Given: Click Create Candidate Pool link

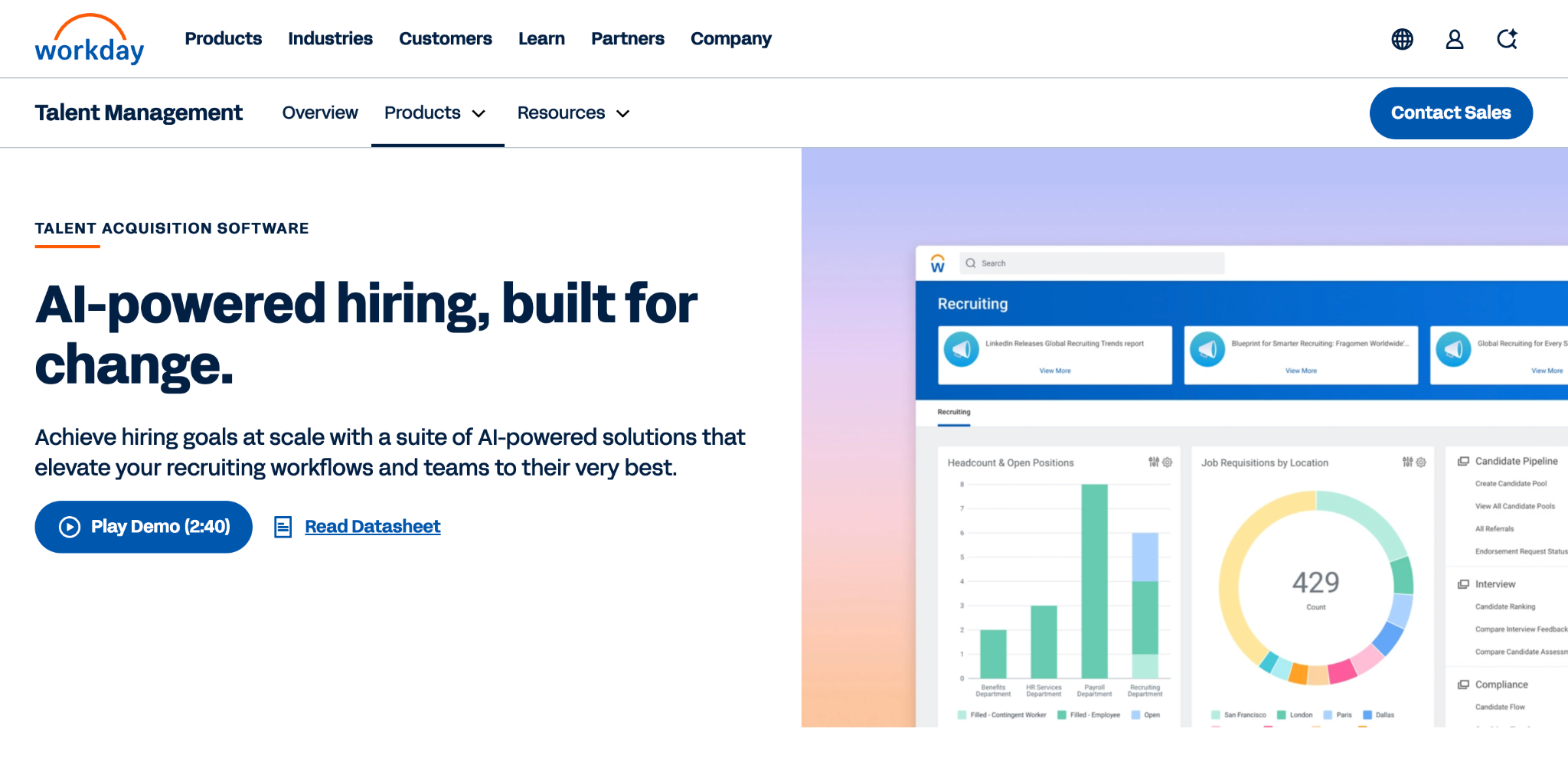Looking at the screenshot, I should click(1511, 484).
